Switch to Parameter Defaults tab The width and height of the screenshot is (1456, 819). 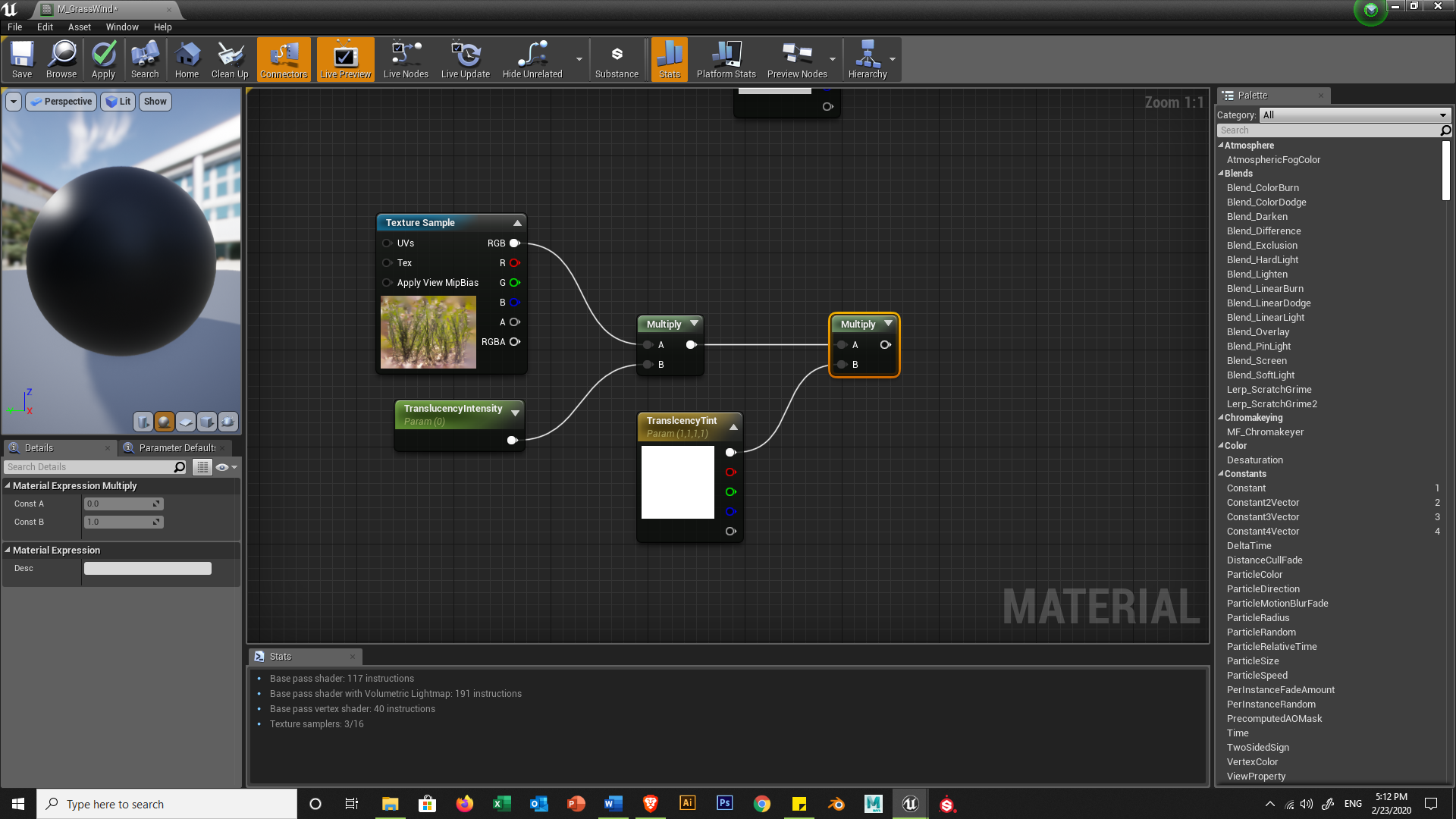pos(176,448)
